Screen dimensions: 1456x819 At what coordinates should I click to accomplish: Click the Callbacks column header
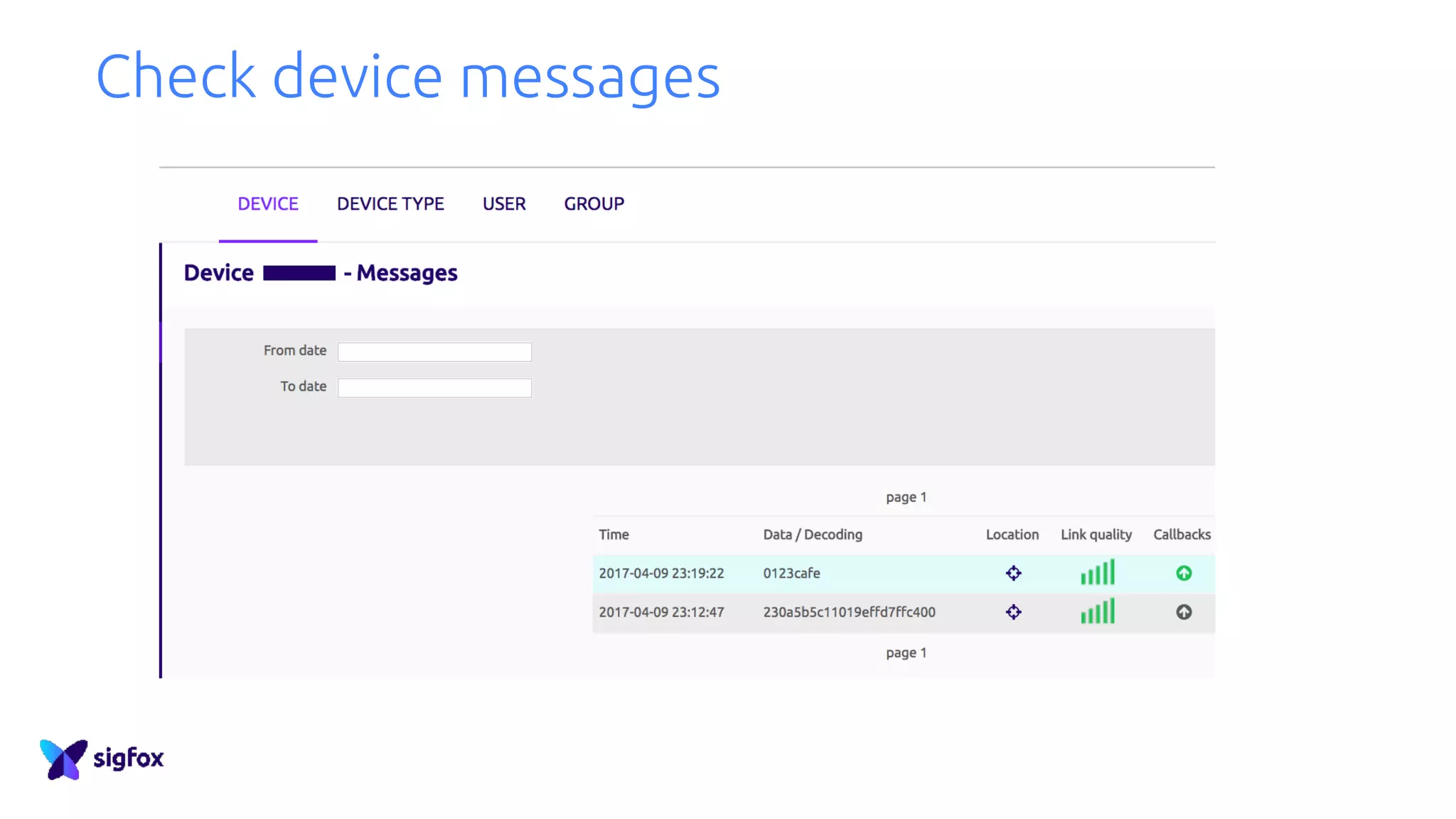1182,535
